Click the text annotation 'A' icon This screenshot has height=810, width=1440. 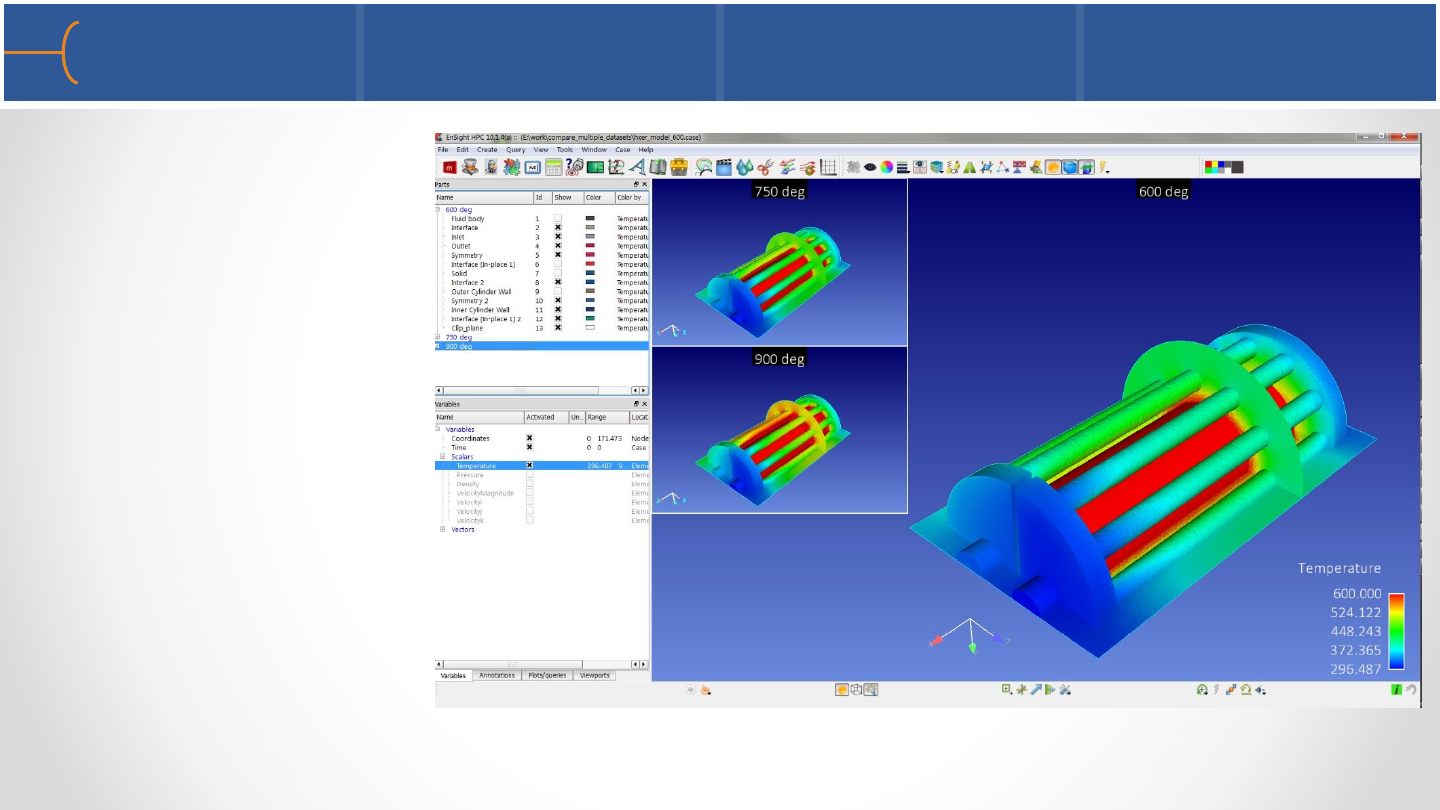coord(637,167)
